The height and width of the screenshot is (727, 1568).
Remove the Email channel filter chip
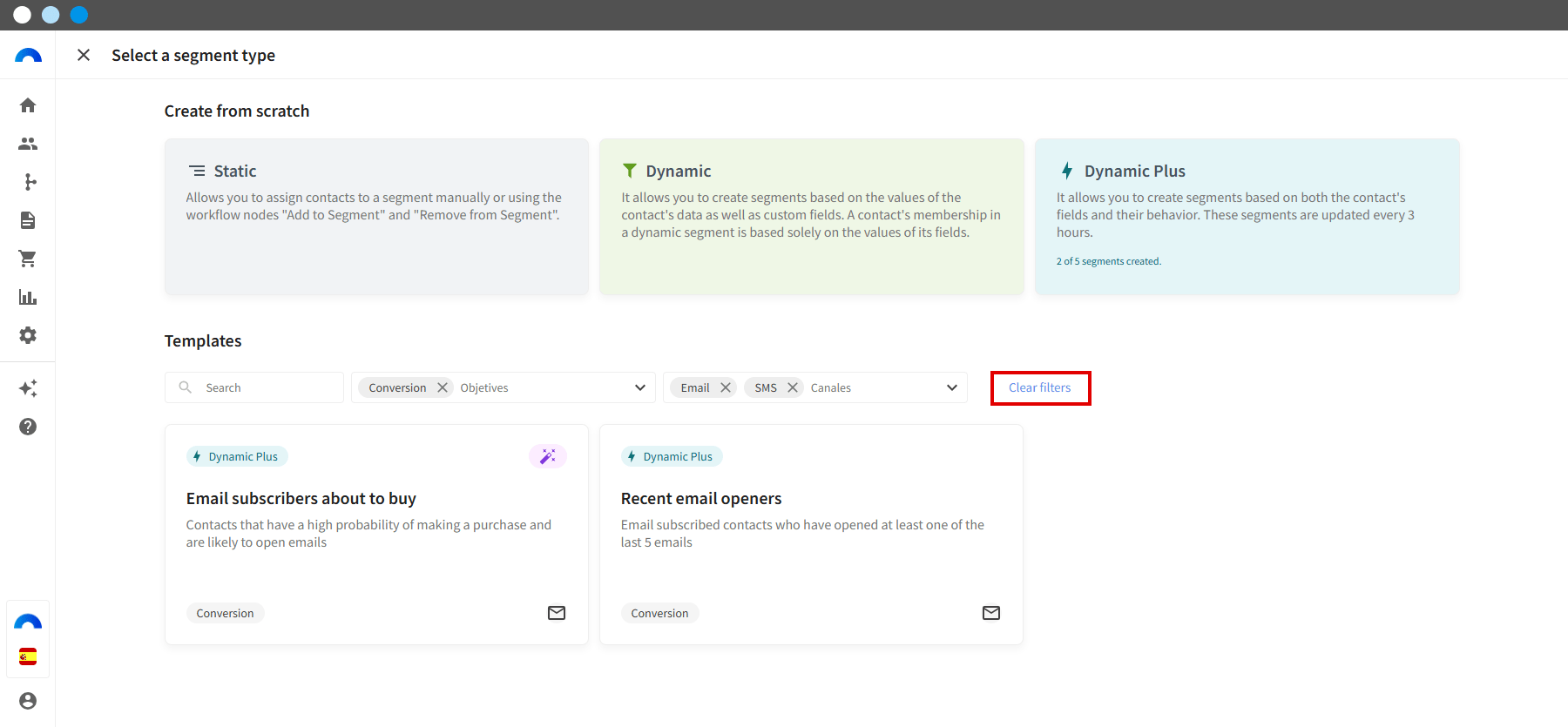[x=726, y=387]
